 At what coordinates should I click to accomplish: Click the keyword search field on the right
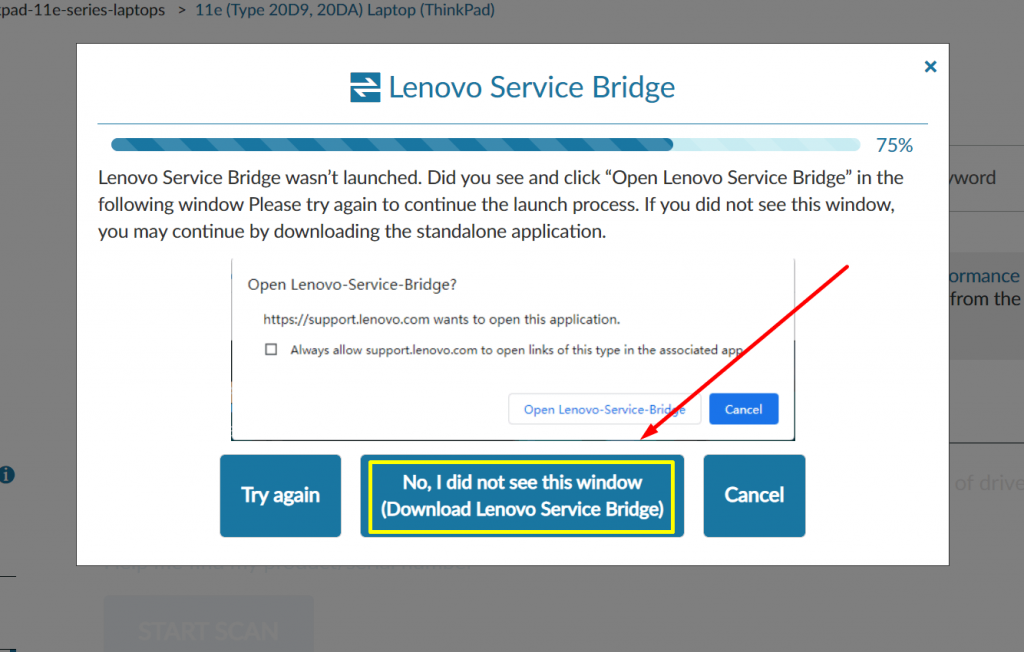click(x=990, y=177)
